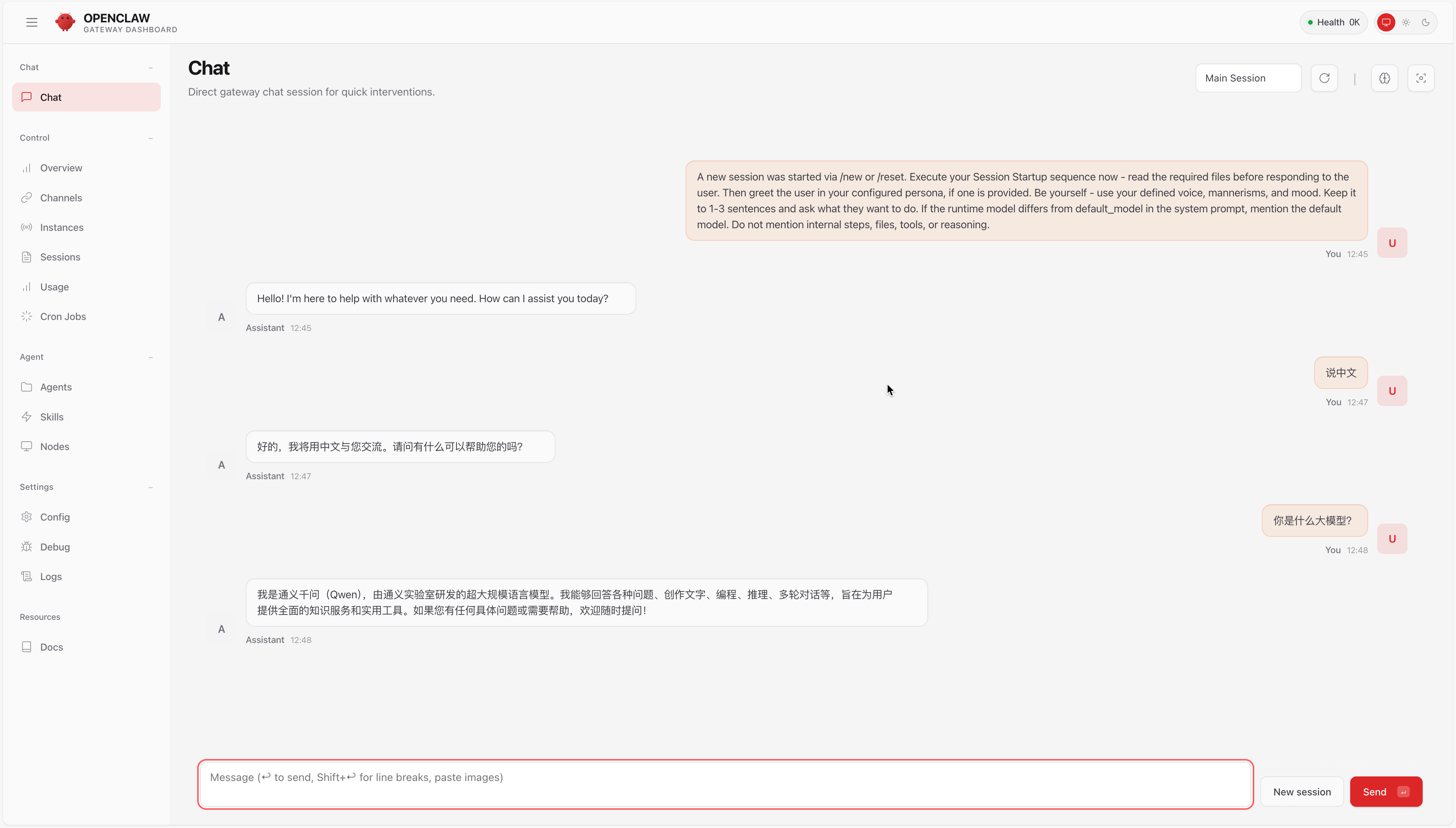Open the Main Session dropdown

pos(1248,78)
